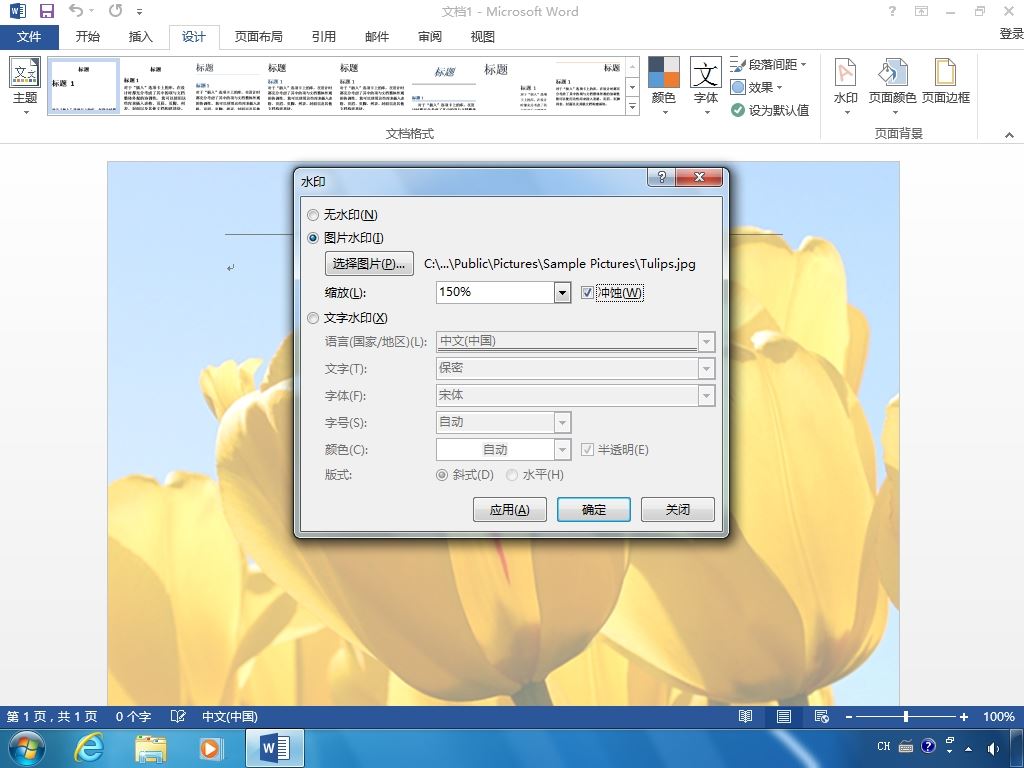Click the Save icon in quick access toolbar
Screen dimensions: 1024x768
point(46,11)
